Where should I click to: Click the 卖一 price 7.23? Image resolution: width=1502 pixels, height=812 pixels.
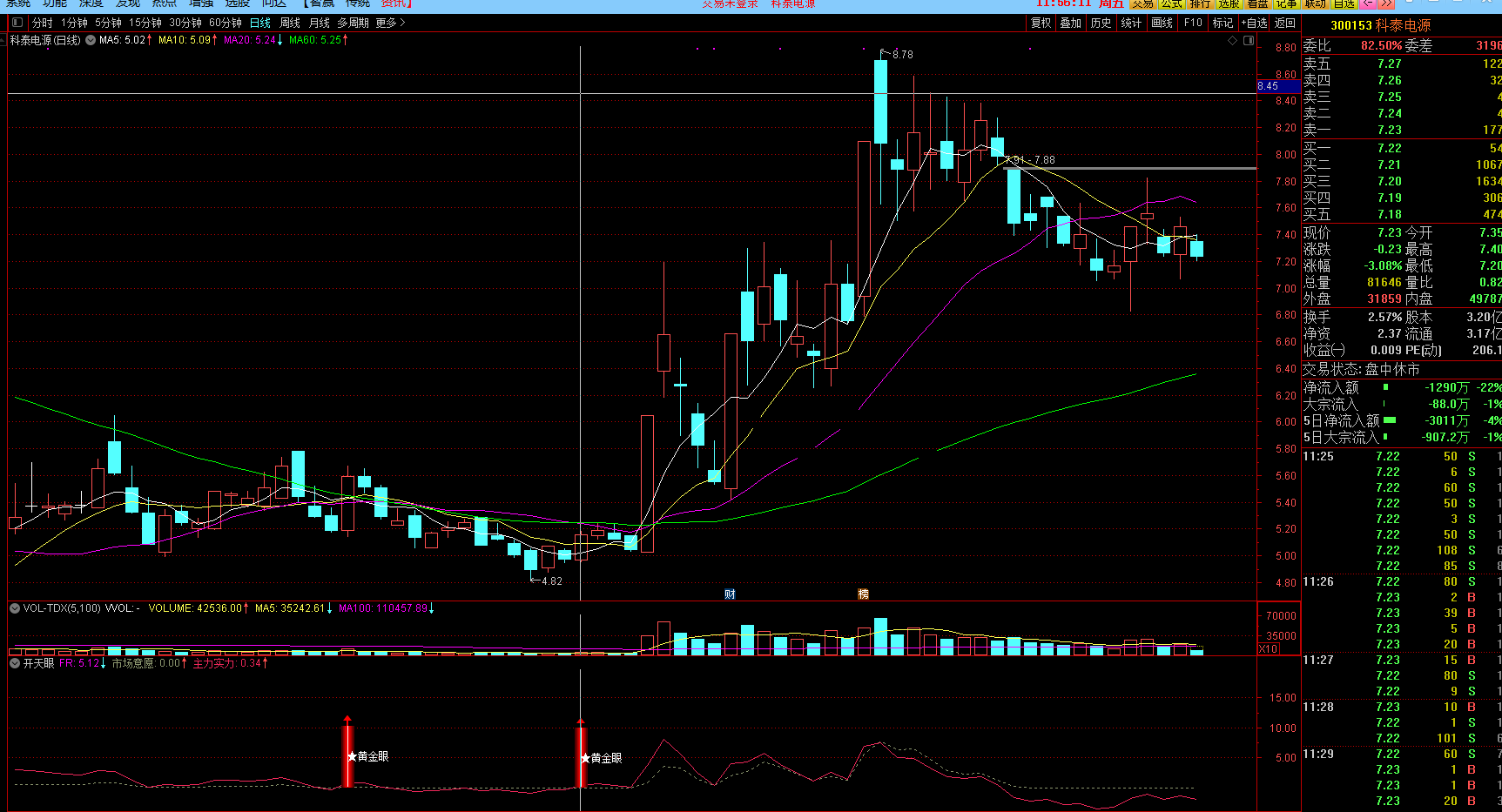click(x=1390, y=130)
